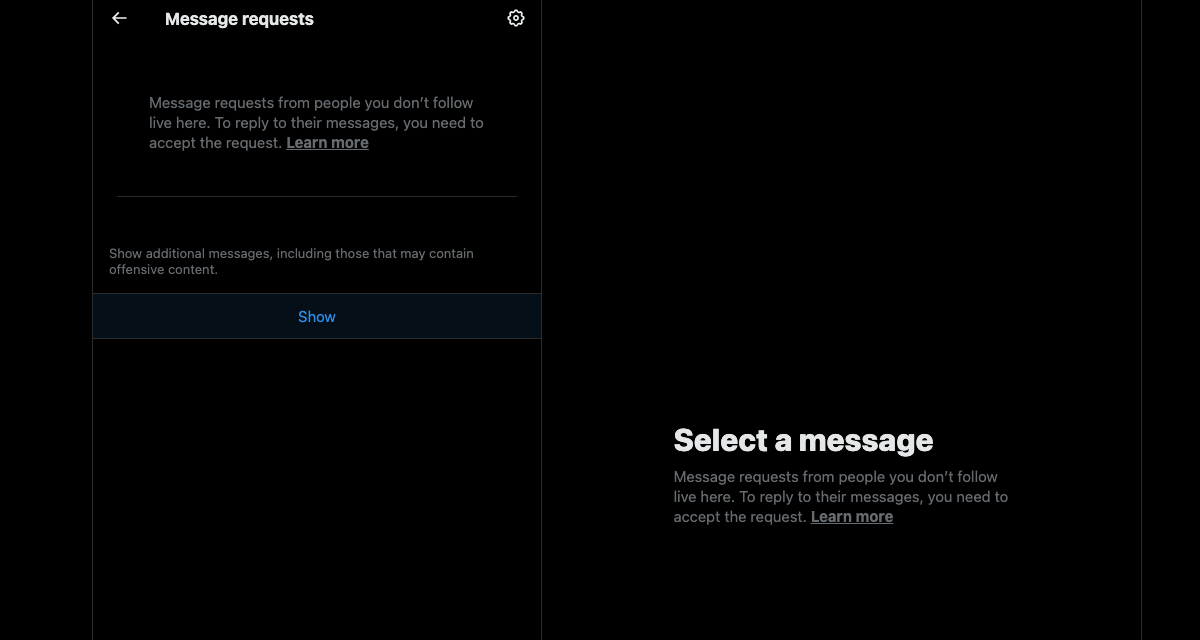Click the message requests description text

click(x=316, y=122)
